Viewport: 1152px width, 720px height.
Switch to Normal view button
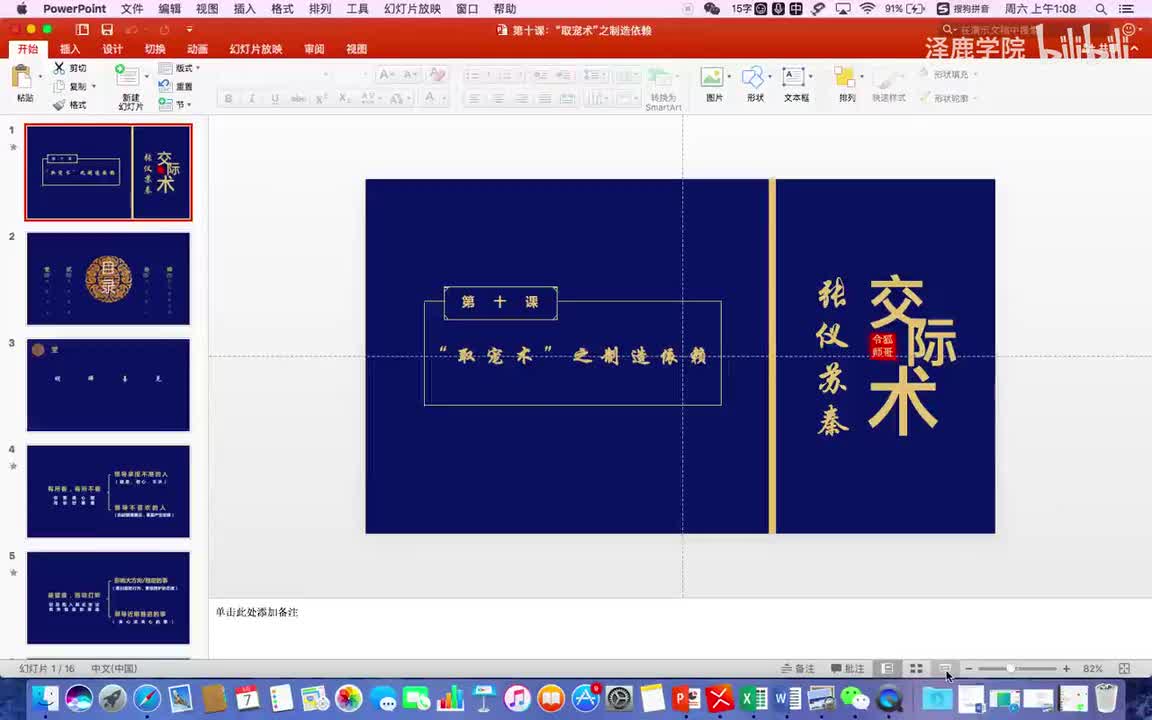click(888, 669)
